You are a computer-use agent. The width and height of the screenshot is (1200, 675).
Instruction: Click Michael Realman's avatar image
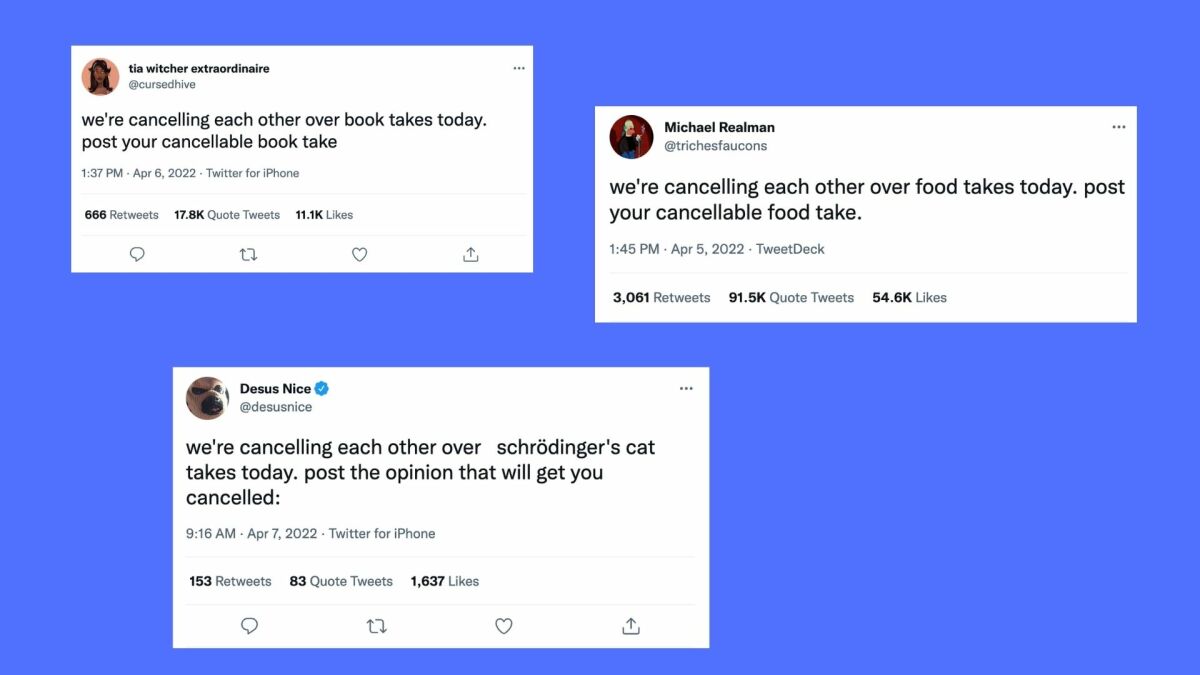pos(631,137)
